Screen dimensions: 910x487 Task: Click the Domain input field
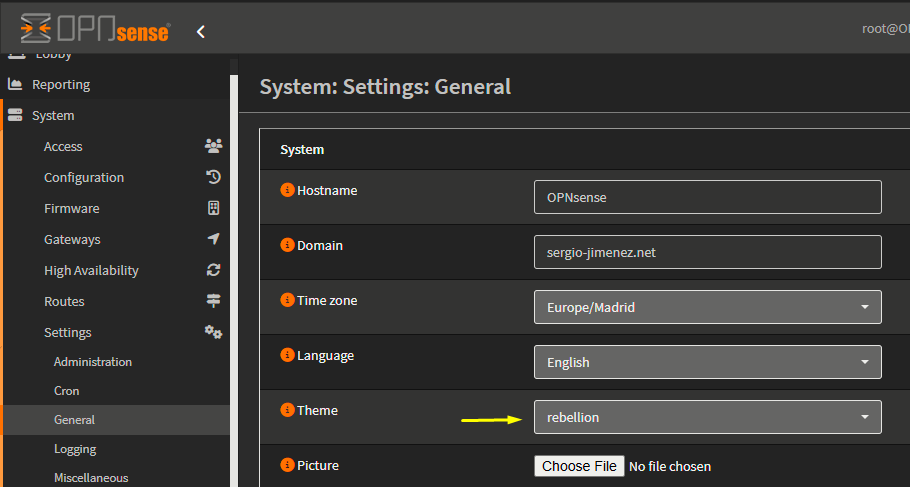coord(707,252)
